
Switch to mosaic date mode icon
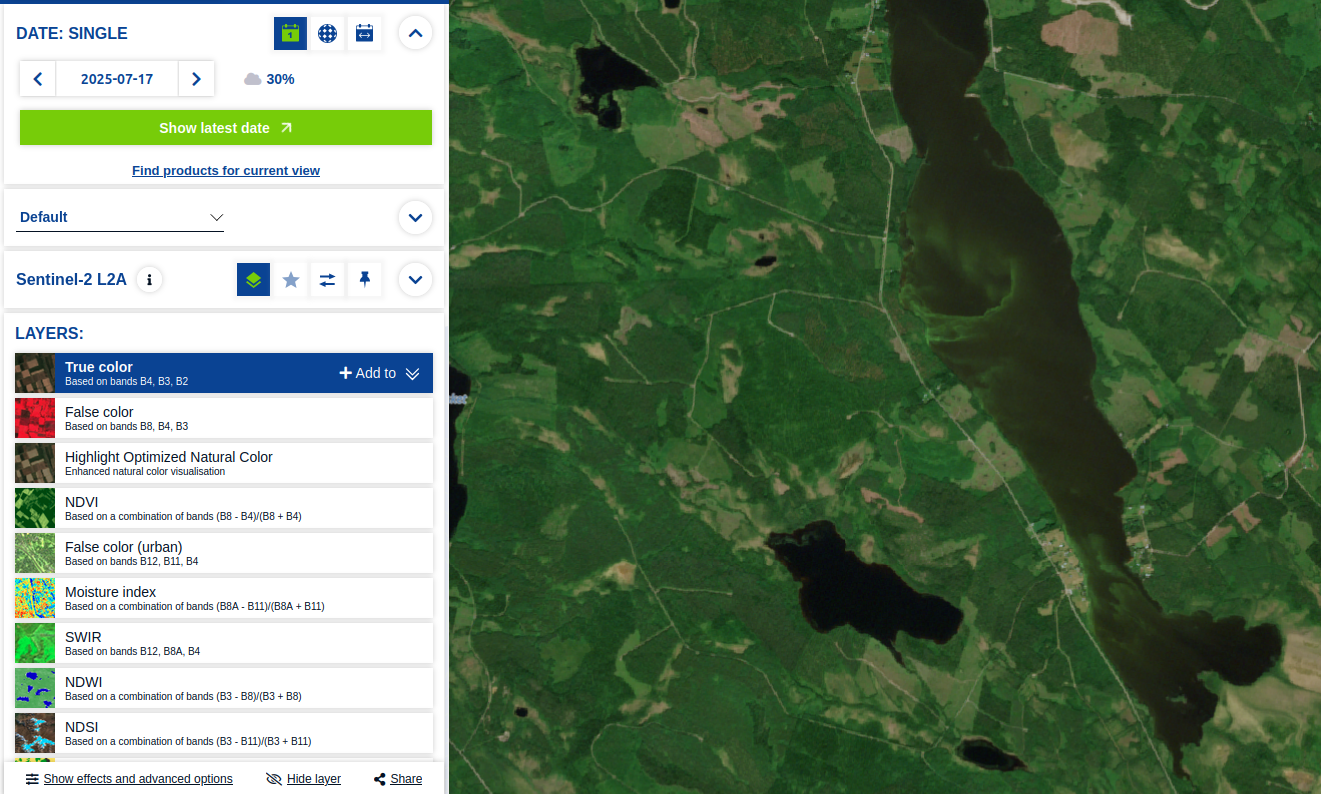click(327, 34)
